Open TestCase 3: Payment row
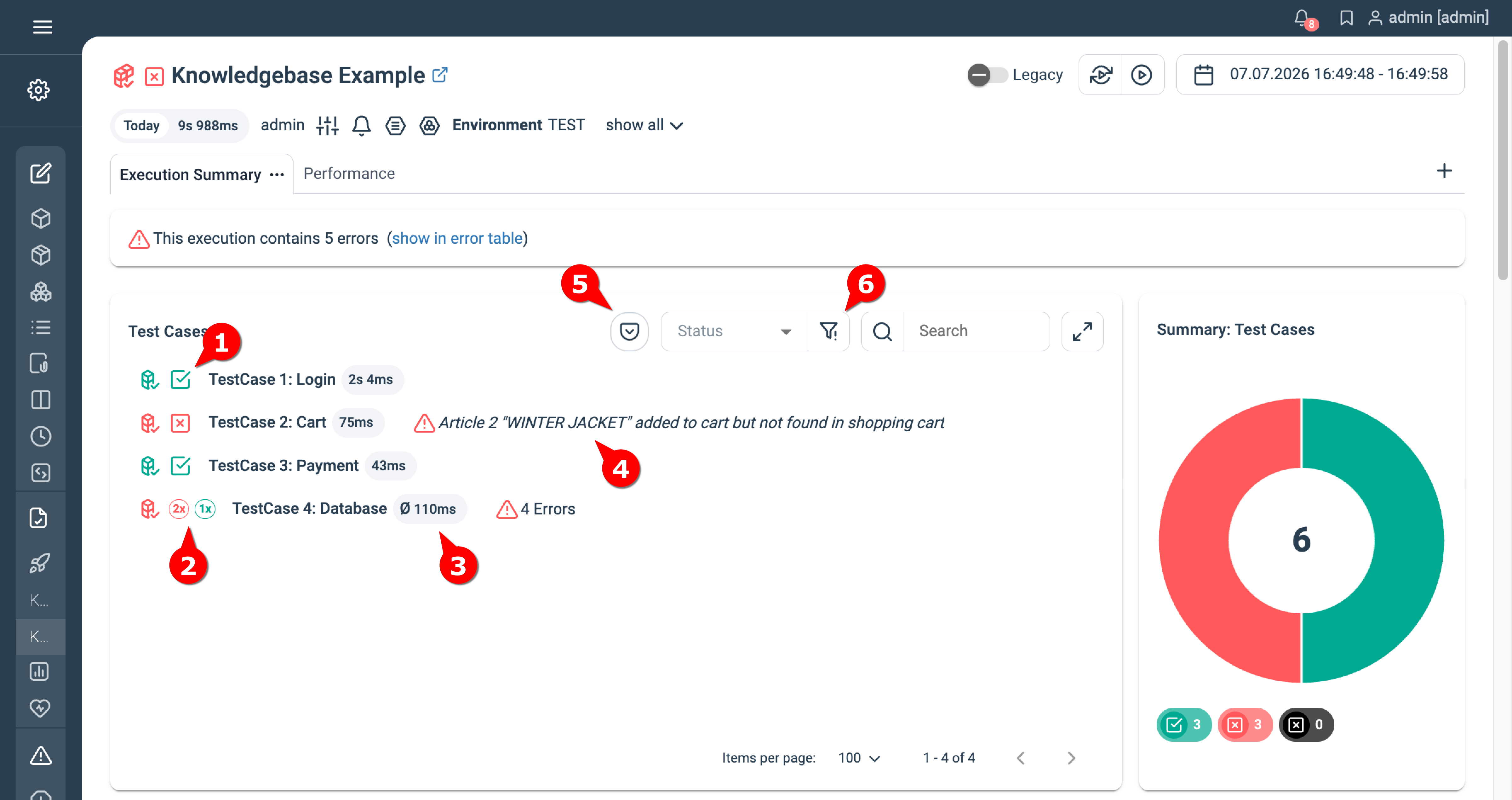The height and width of the screenshot is (800, 1512). click(283, 466)
